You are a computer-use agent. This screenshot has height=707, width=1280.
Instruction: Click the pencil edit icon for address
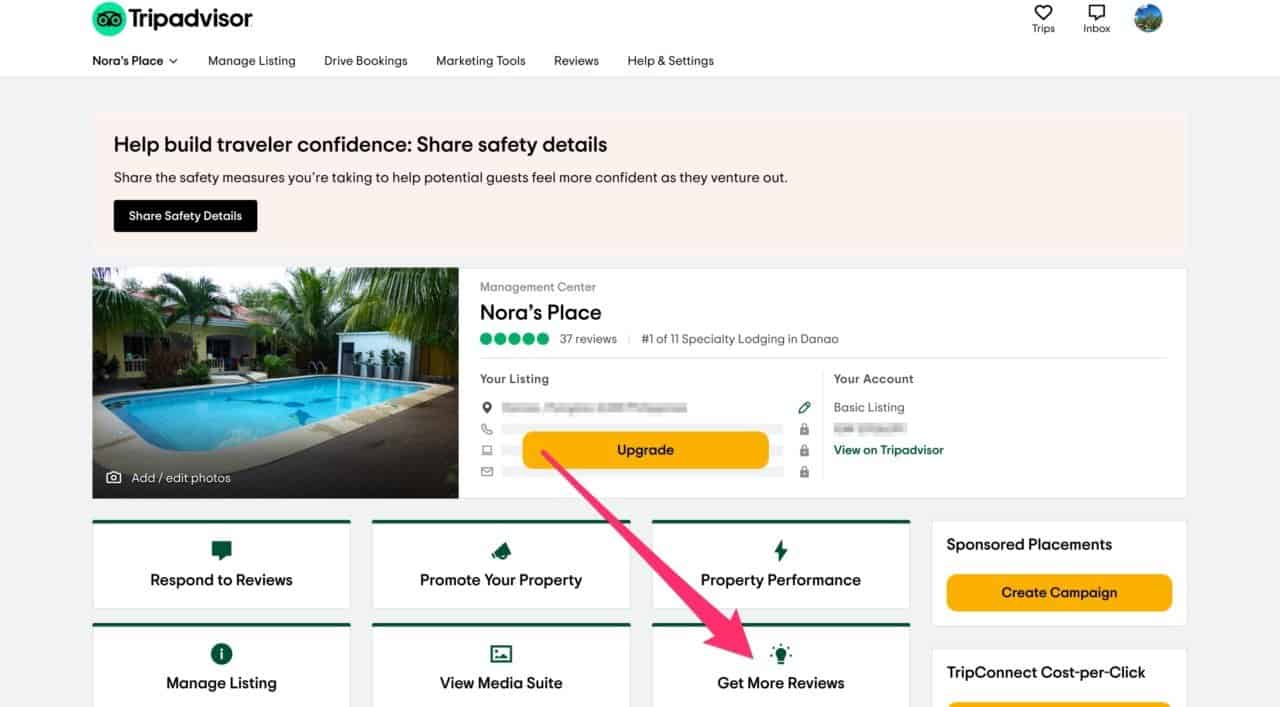(x=804, y=408)
